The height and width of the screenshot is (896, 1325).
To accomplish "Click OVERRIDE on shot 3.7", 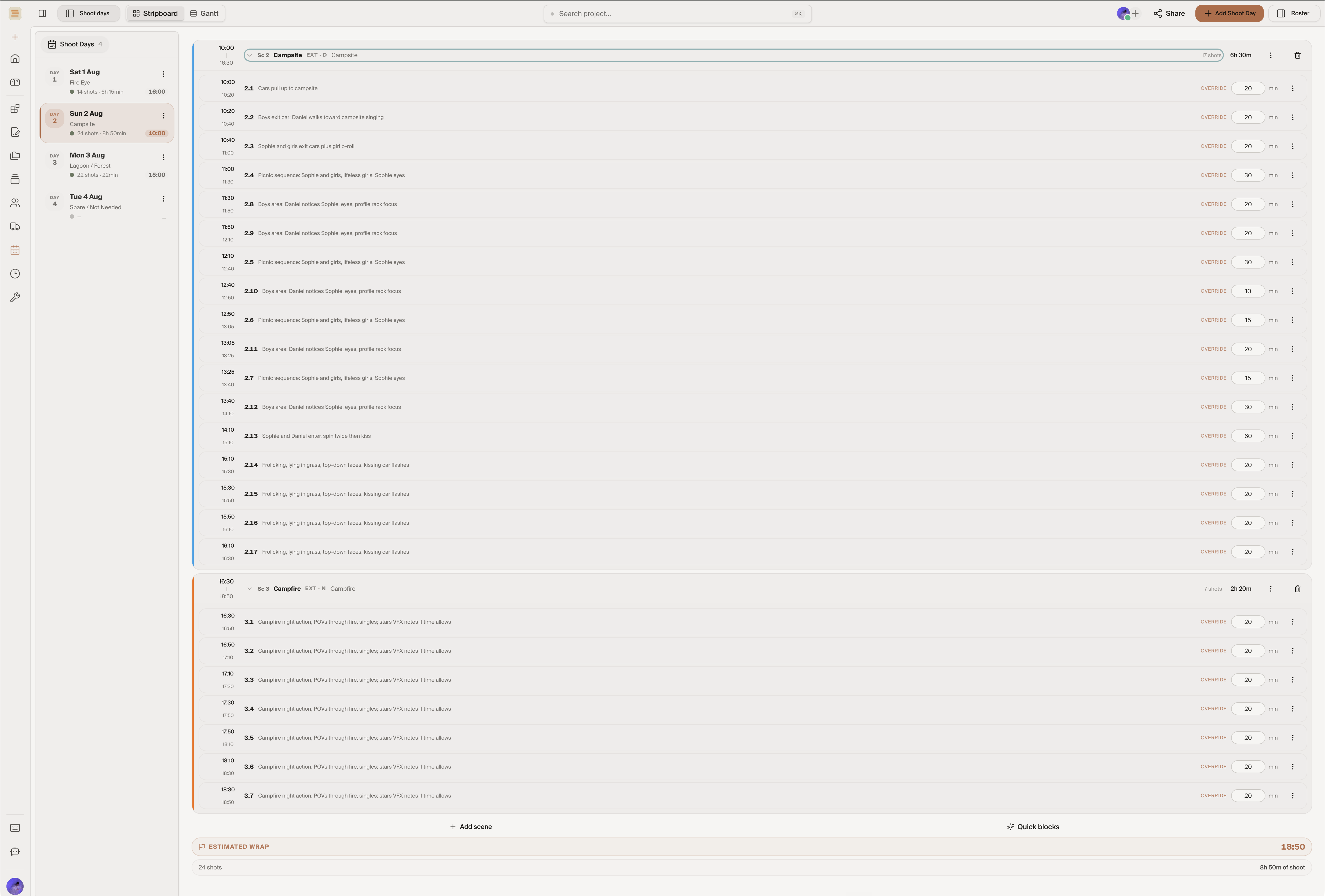I will coord(1213,796).
